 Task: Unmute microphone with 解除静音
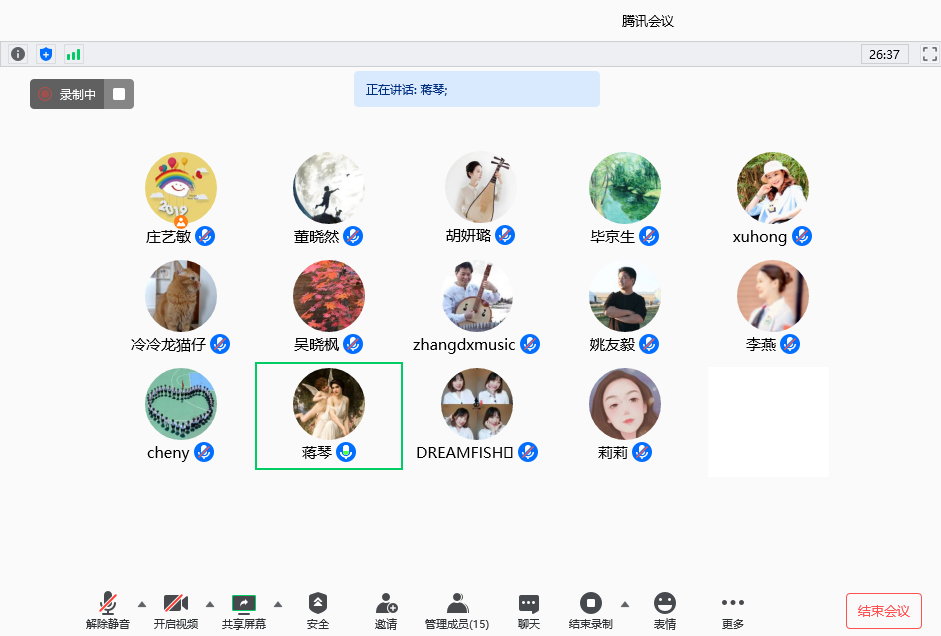108,610
